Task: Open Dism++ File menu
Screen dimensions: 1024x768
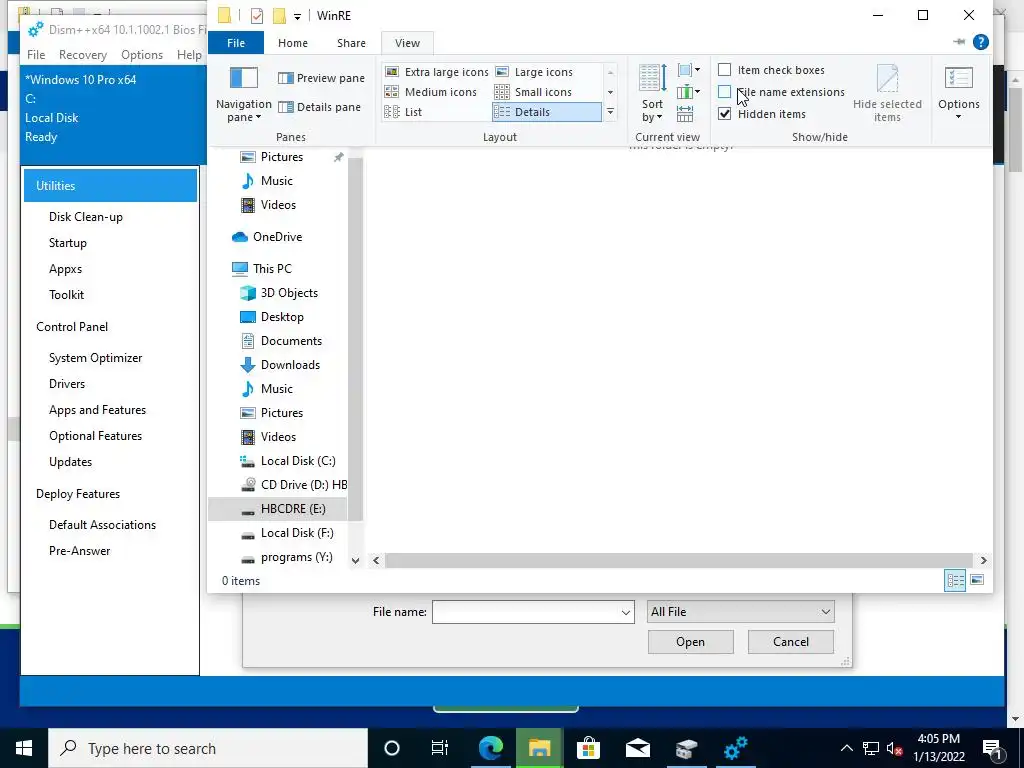Action: [36, 55]
